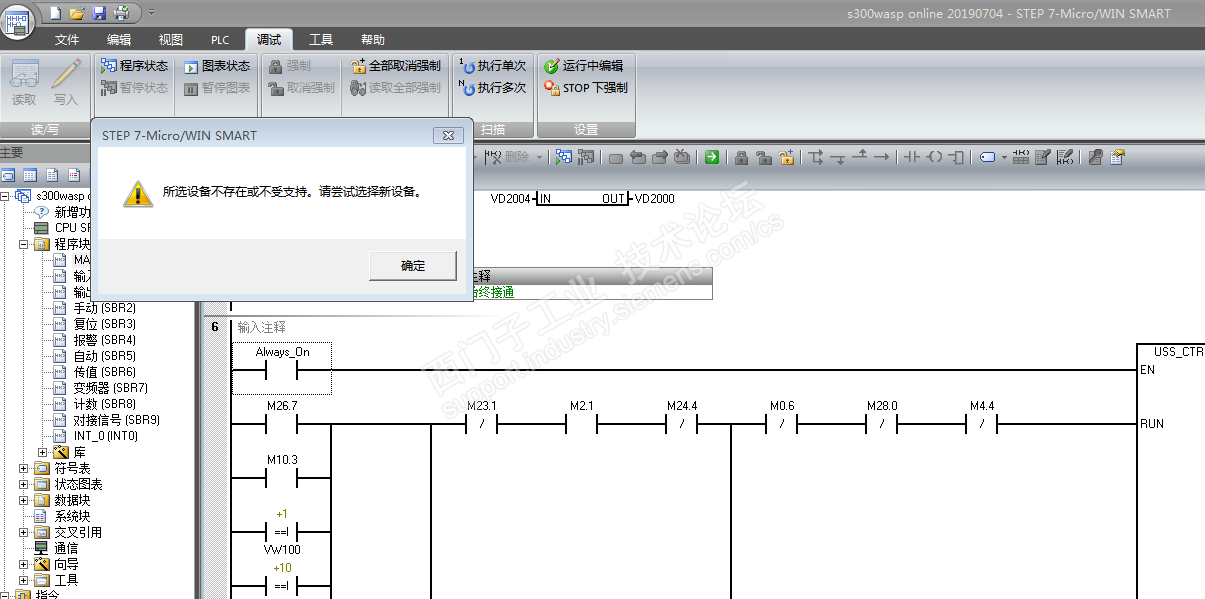Save the project with the floppy icon

[x=99, y=13]
